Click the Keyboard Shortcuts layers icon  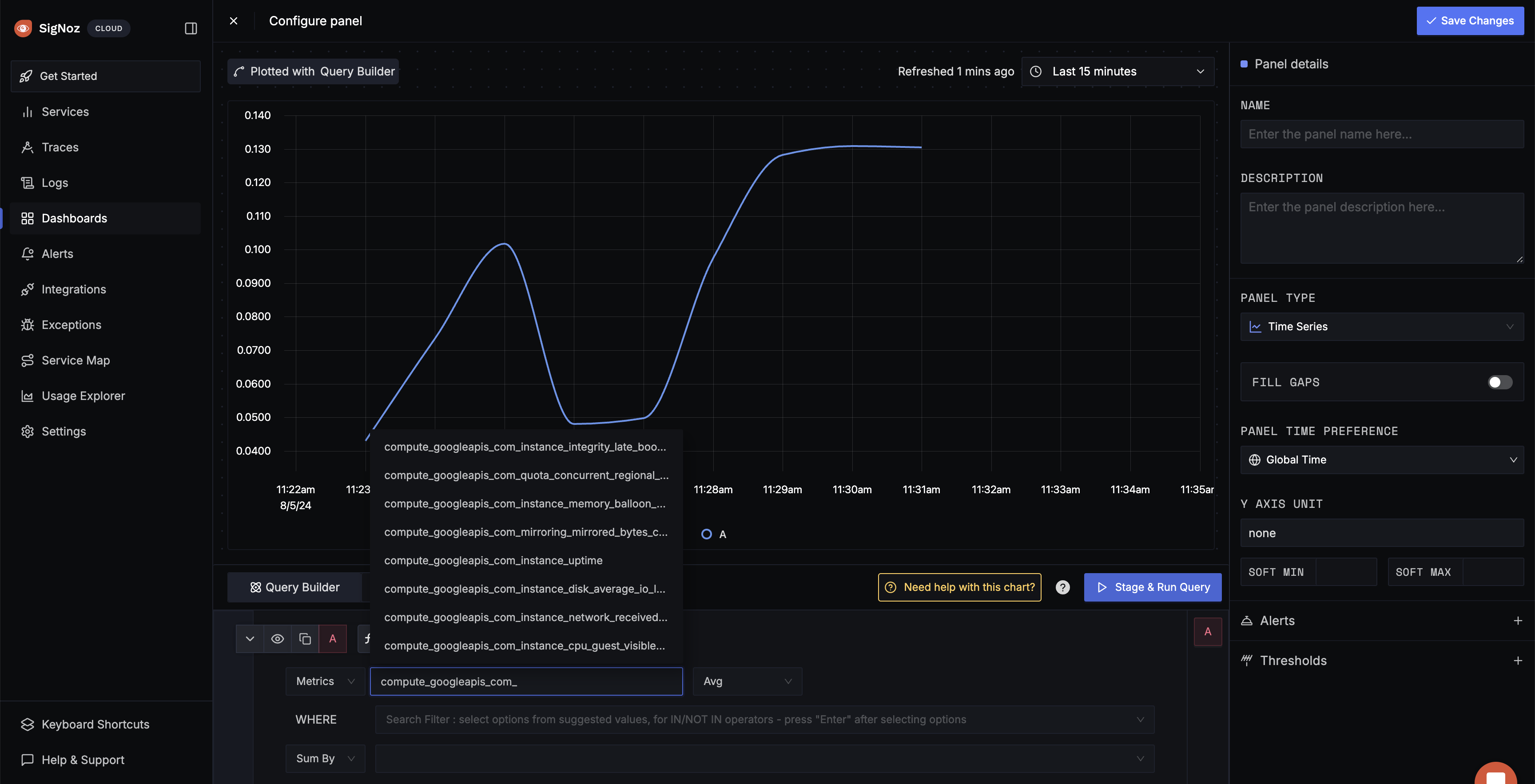(28, 725)
